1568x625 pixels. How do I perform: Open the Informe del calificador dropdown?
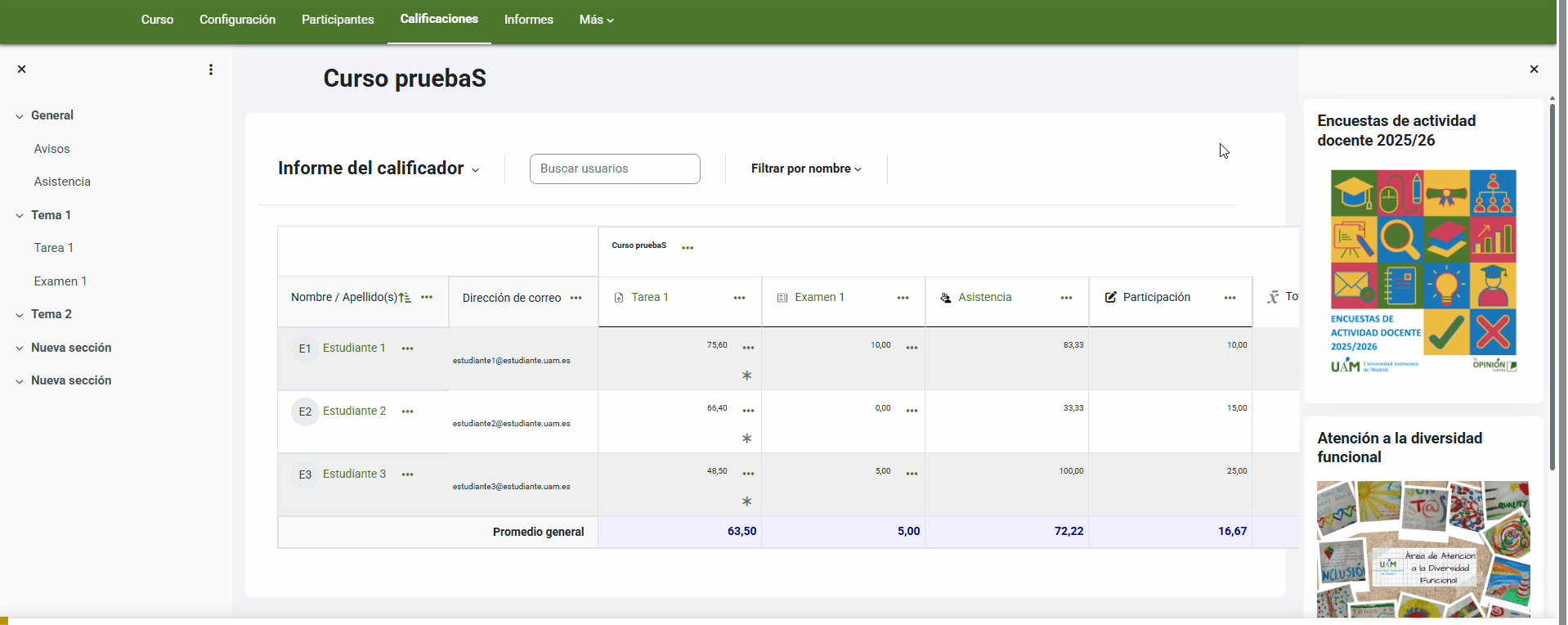click(379, 169)
